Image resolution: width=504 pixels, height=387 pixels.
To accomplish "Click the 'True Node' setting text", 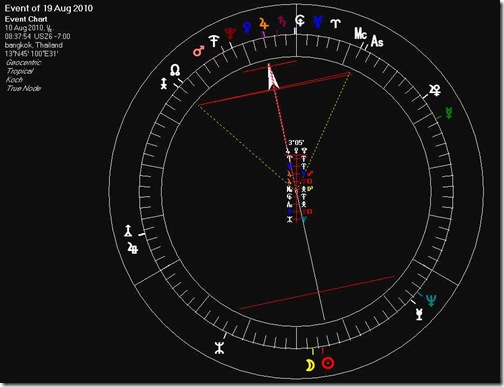I will coord(23,88).
